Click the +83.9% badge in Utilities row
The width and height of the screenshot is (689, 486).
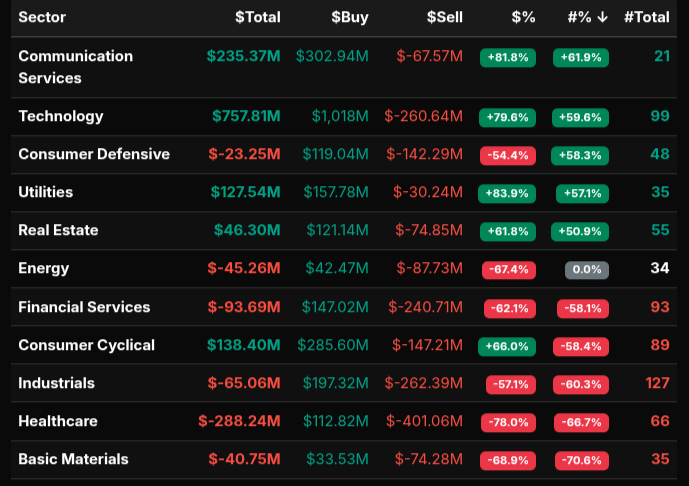coord(507,193)
